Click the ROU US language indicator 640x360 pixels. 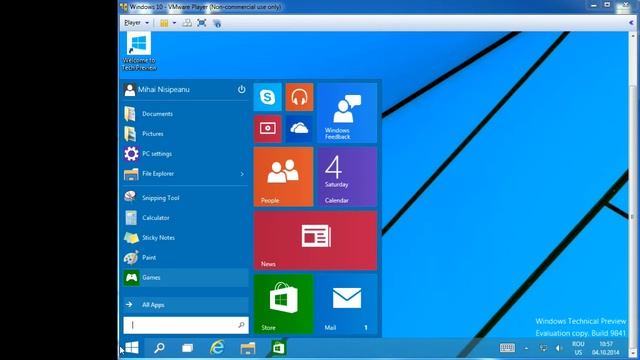coord(578,348)
